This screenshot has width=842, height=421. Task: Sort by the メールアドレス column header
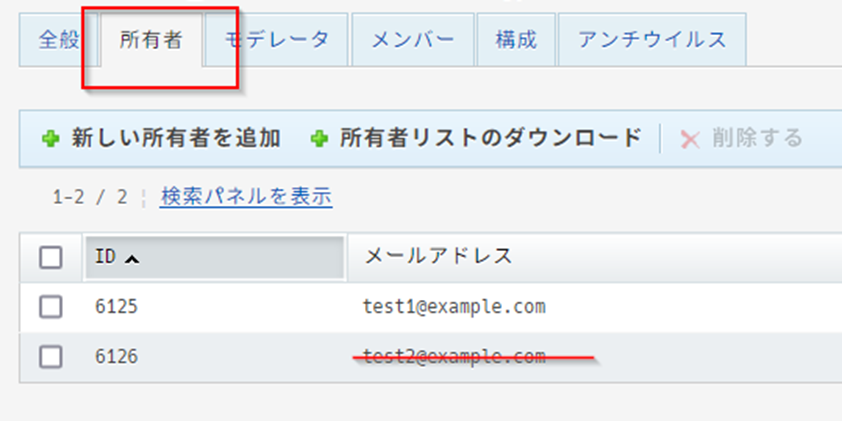[439, 257]
